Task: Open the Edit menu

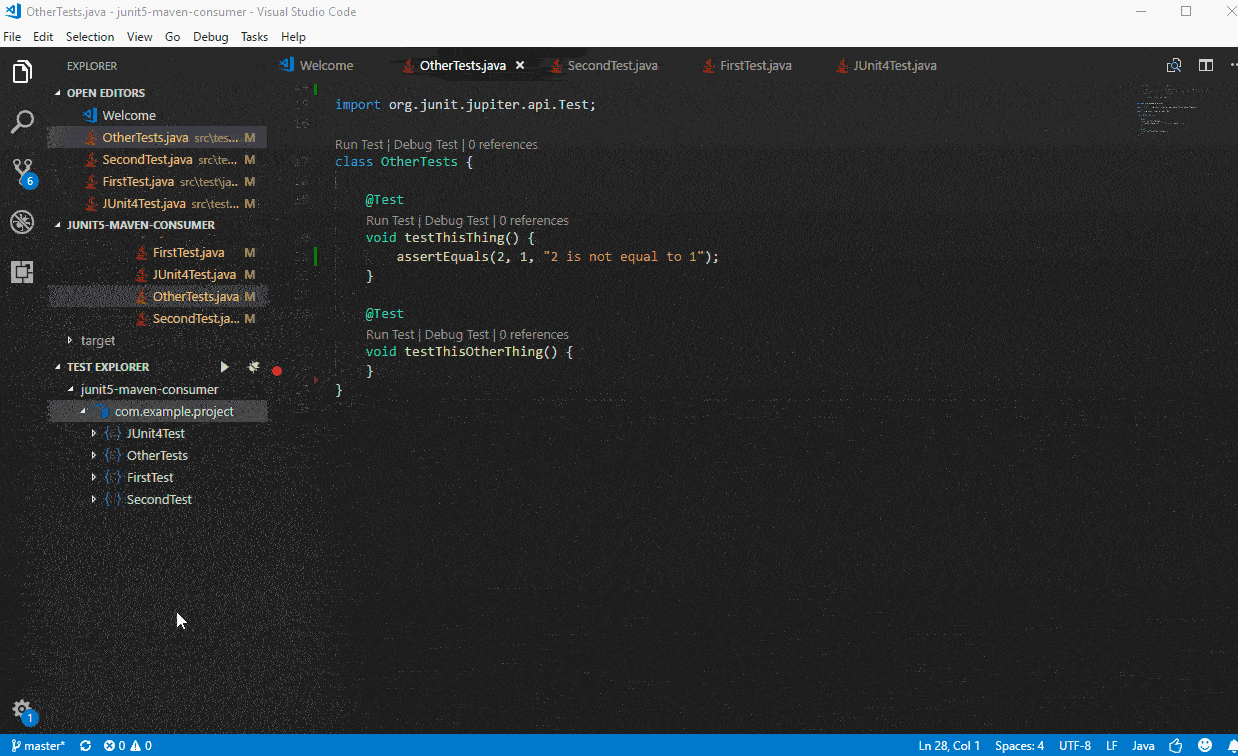Action: coord(43,37)
